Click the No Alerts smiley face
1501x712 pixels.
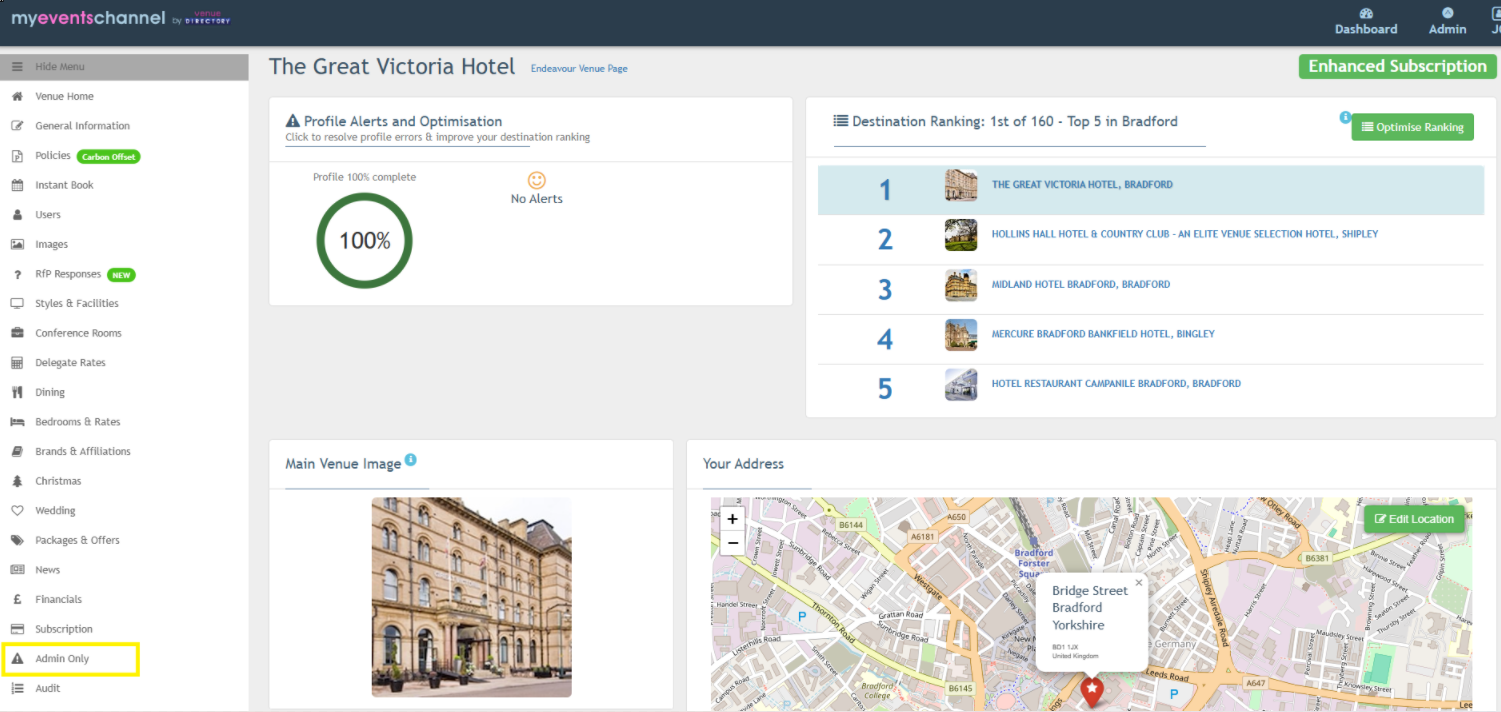[x=537, y=181]
